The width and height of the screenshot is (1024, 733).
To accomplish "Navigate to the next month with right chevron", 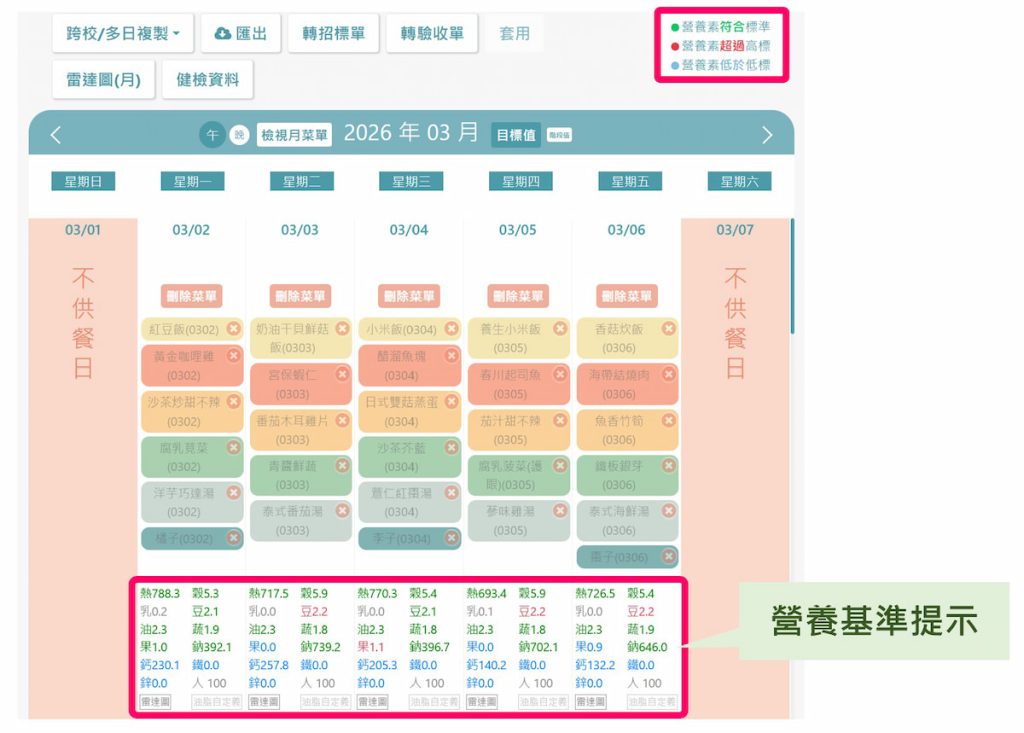I will pos(766,133).
